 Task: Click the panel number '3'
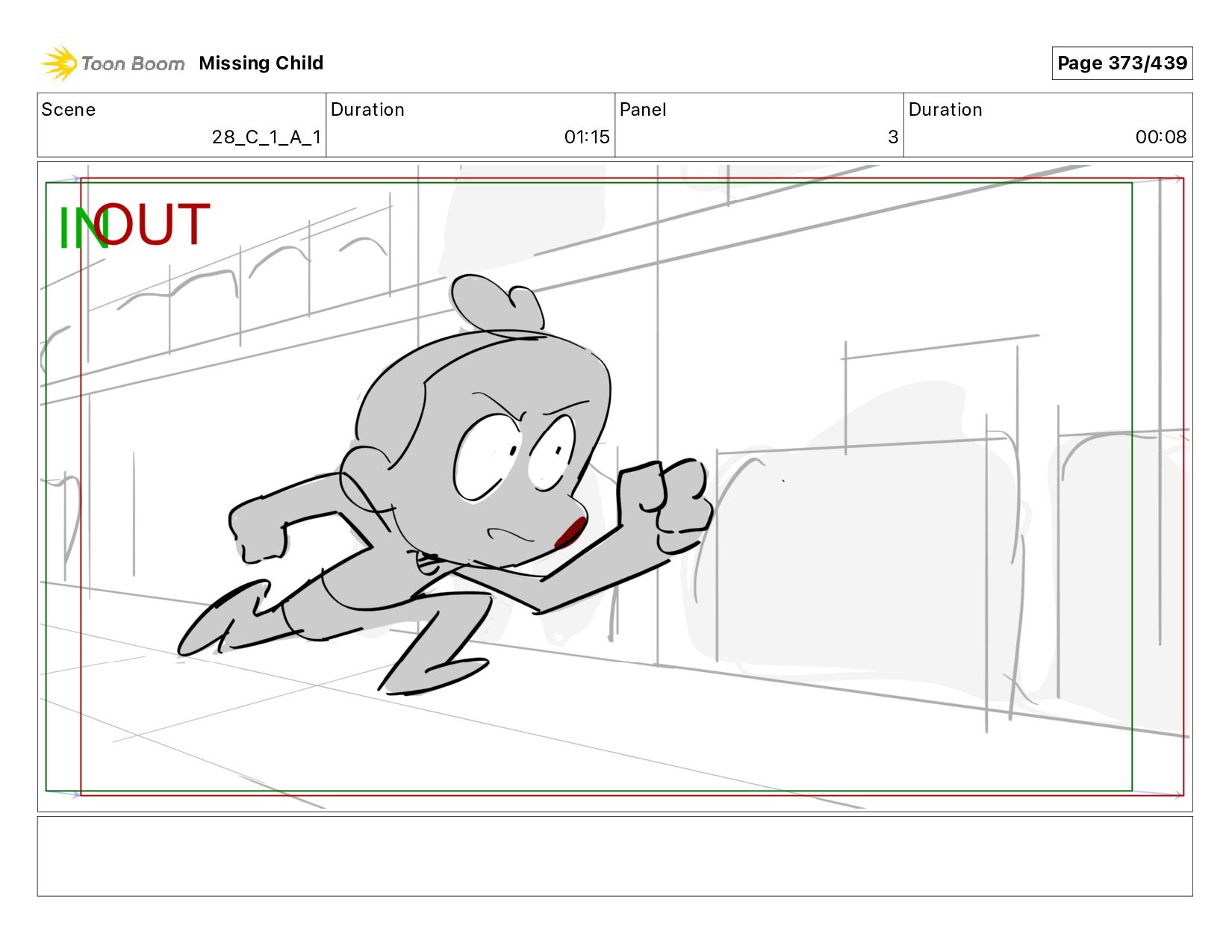[893, 137]
